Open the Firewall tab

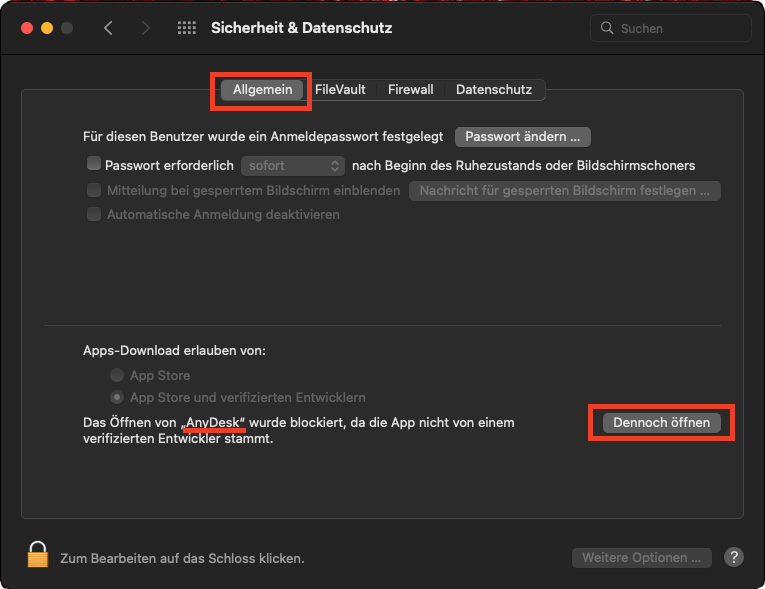click(410, 90)
